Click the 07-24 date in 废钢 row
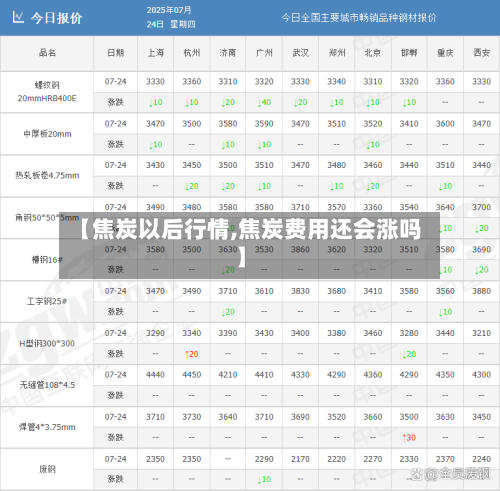 click(115, 459)
